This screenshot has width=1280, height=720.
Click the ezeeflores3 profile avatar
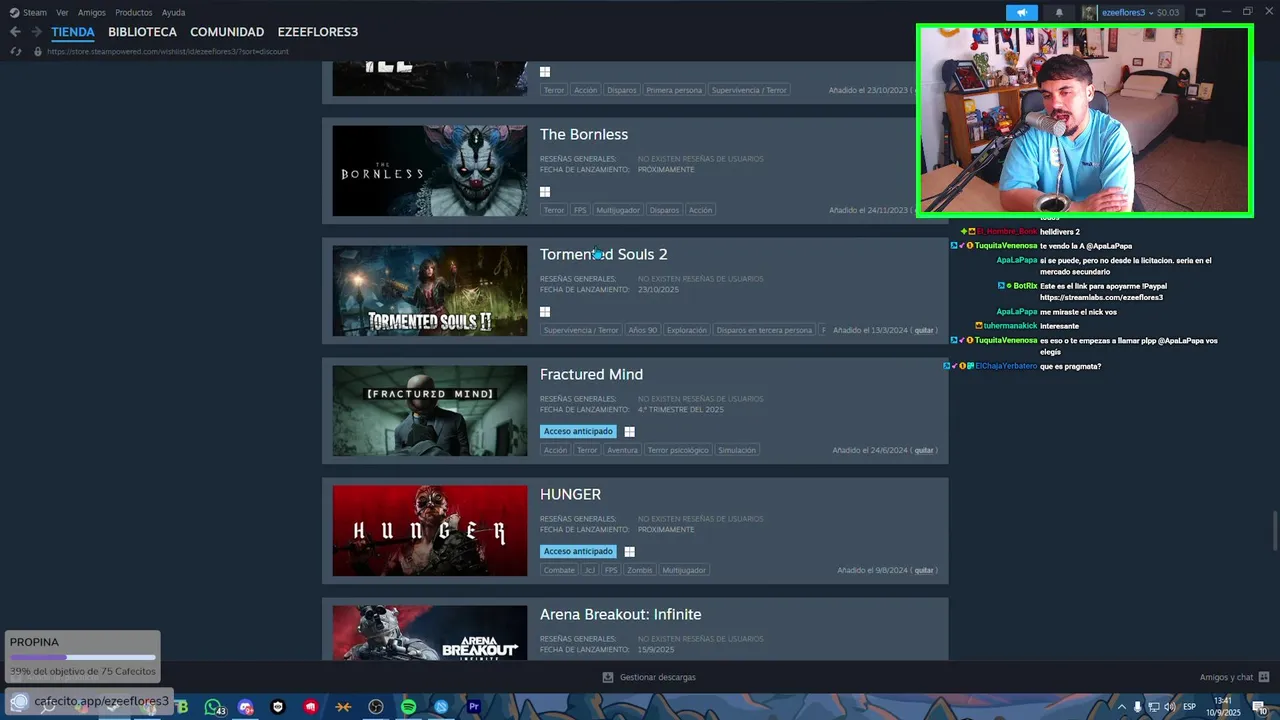(x=1089, y=13)
